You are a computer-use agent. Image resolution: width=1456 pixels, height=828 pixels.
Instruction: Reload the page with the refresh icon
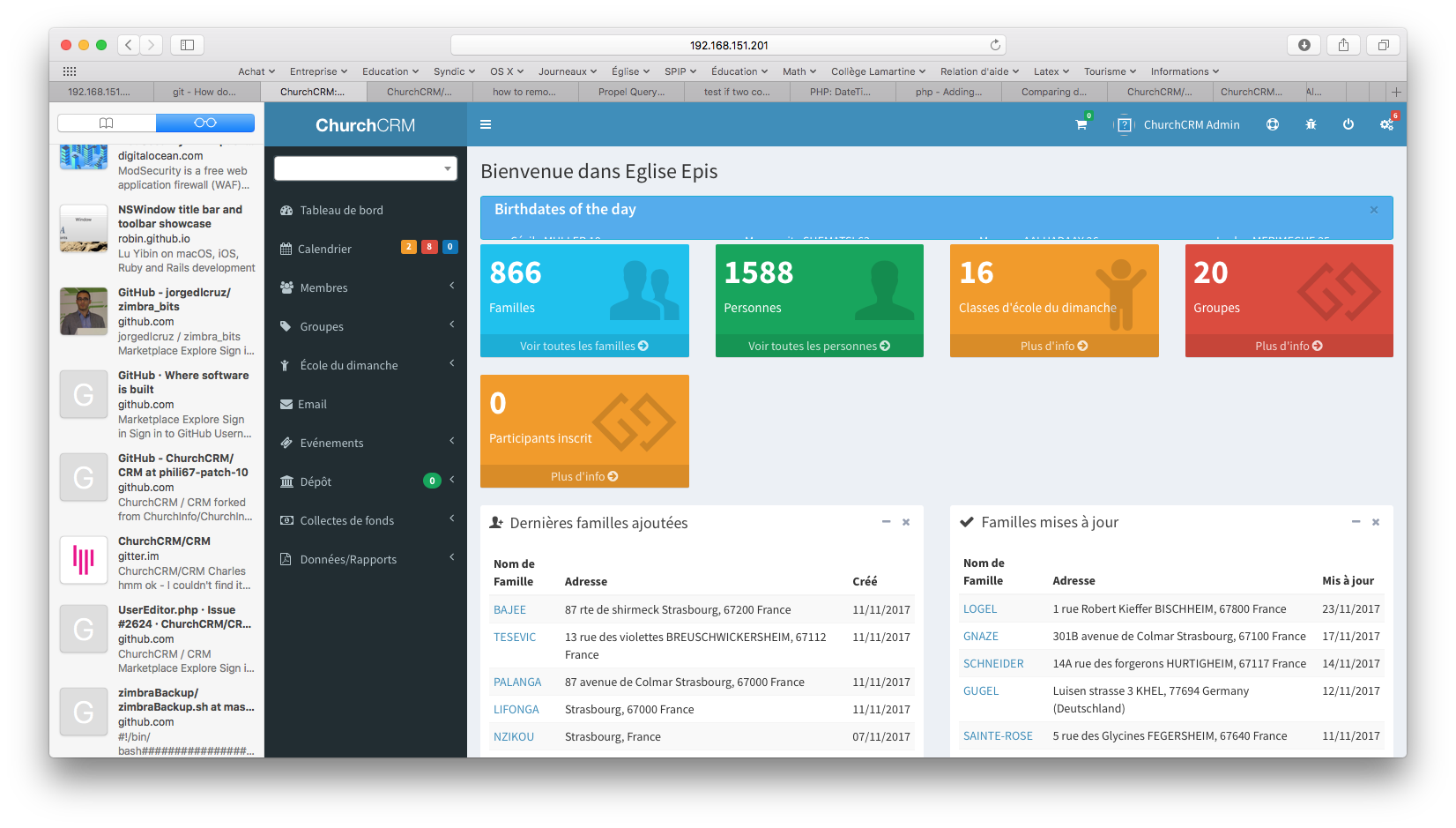tap(995, 45)
